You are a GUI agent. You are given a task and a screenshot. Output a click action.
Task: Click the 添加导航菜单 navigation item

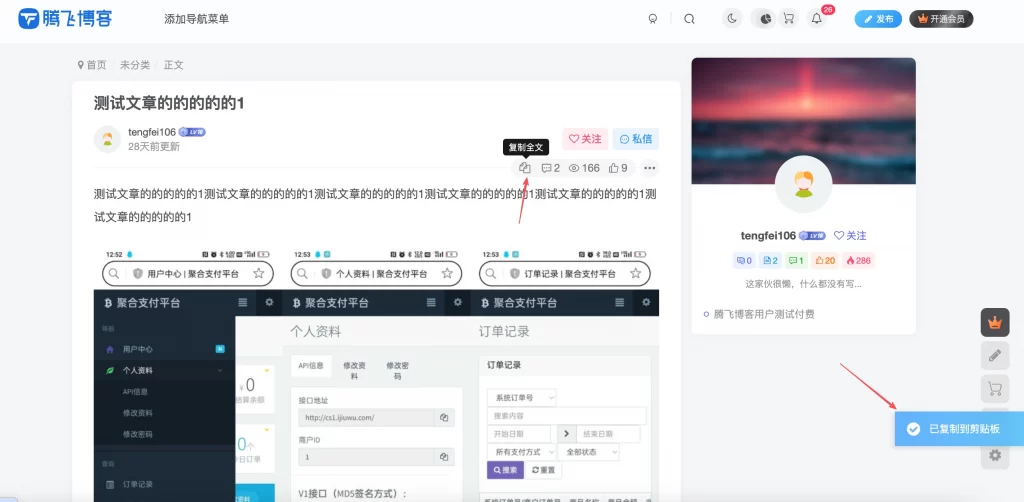[197, 19]
